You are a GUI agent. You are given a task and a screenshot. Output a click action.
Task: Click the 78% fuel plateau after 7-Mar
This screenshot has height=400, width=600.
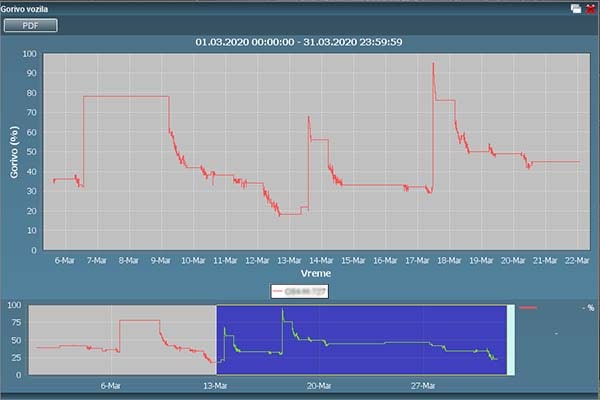125,96
